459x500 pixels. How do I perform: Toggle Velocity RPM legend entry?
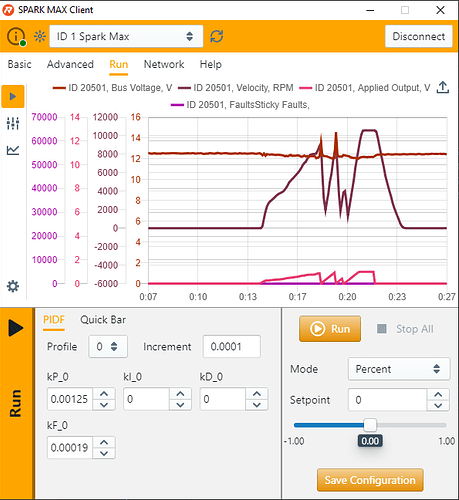(x=236, y=88)
